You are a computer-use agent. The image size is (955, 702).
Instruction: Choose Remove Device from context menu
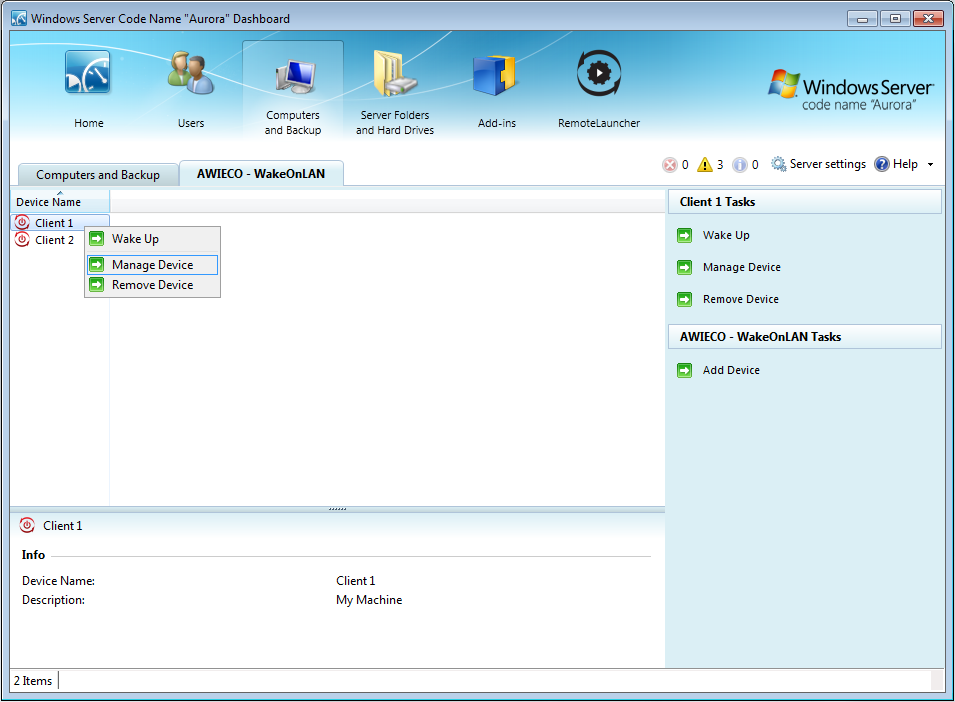coord(152,285)
